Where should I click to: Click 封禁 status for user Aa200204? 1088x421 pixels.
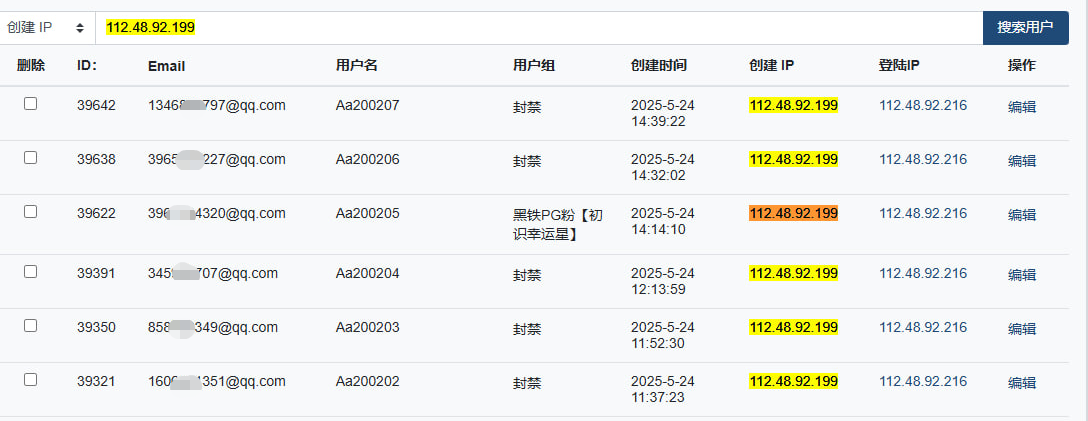[x=527, y=275]
